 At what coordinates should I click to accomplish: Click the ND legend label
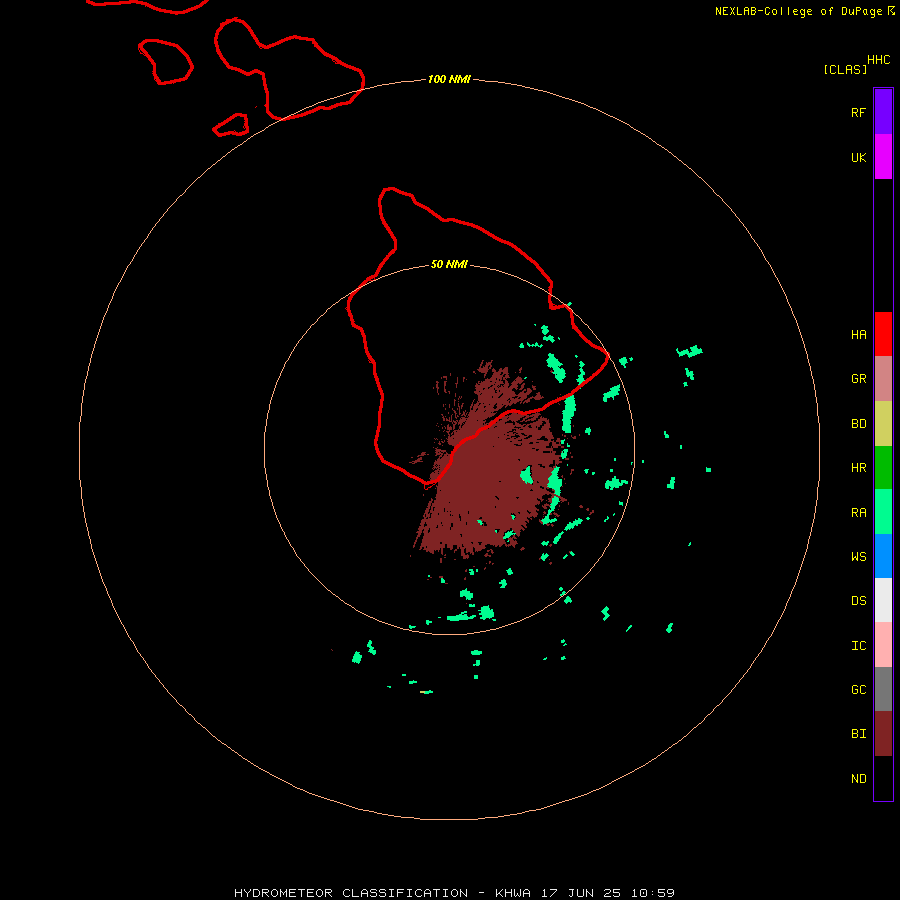click(x=858, y=779)
